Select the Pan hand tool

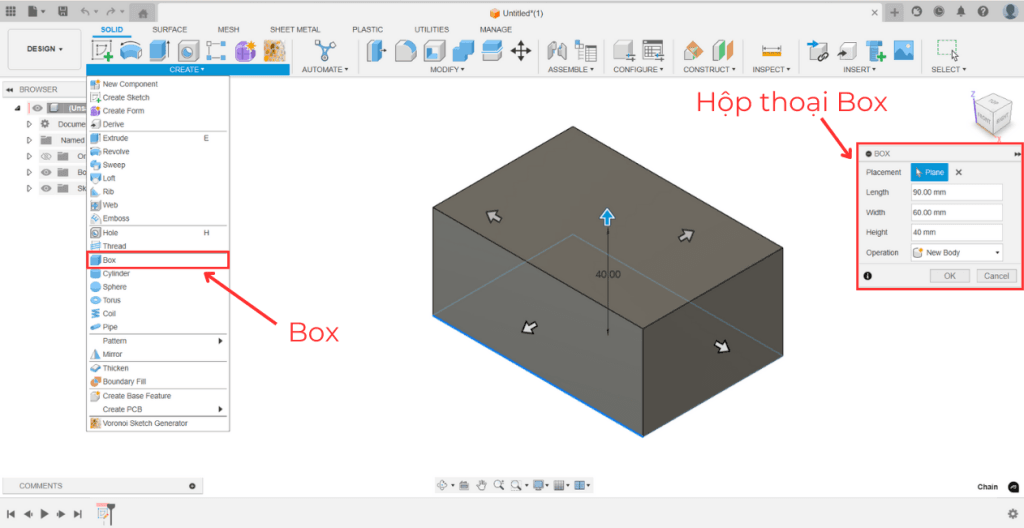tap(481, 485)
